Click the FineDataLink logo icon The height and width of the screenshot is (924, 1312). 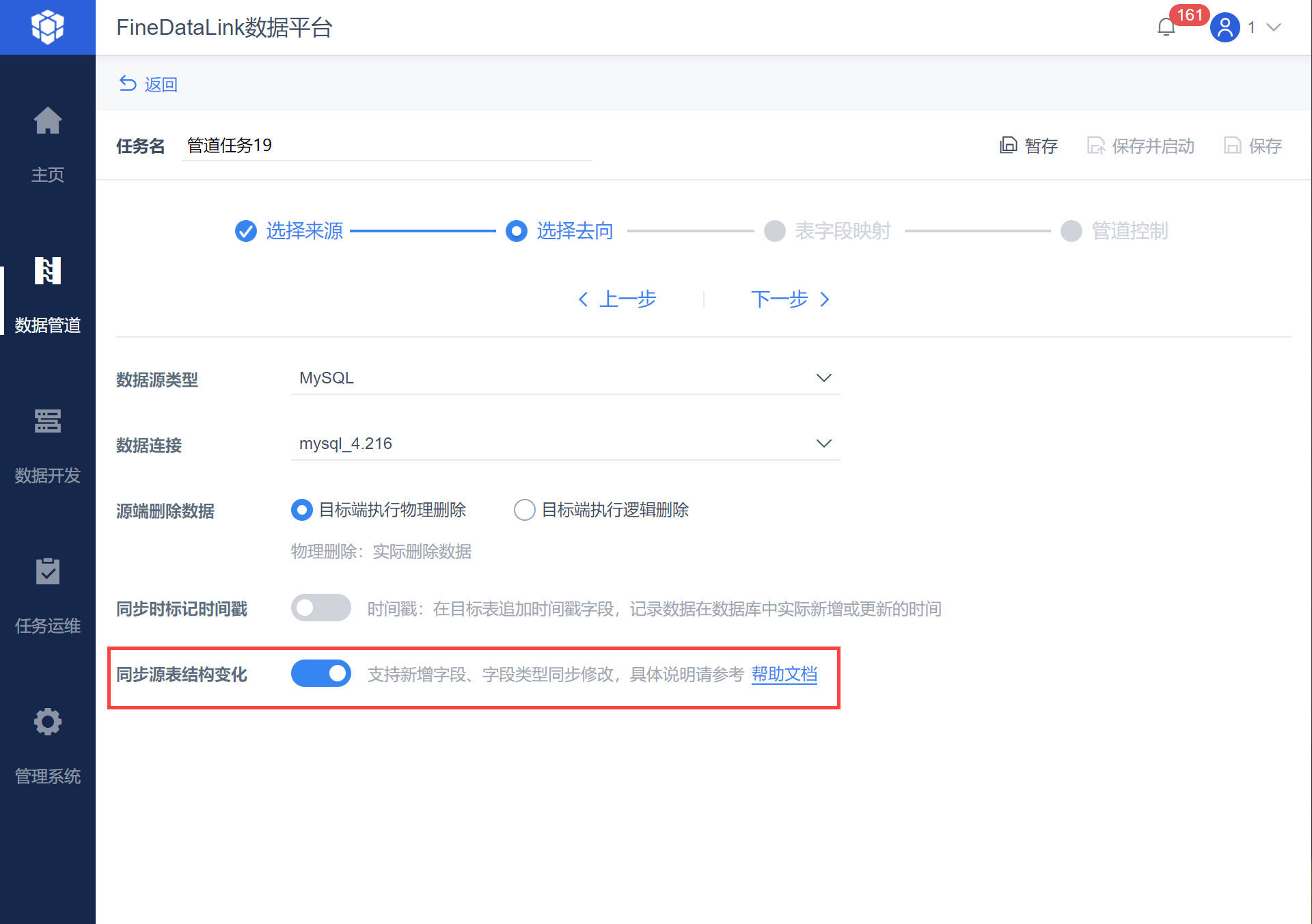pos(47,27)
